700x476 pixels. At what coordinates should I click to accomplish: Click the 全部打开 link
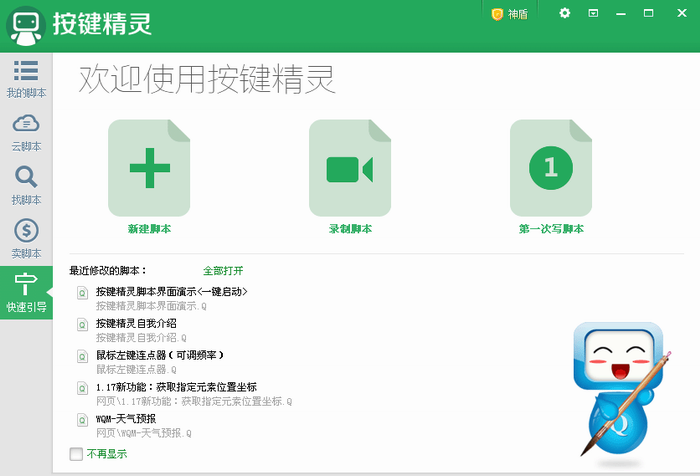click(x=223, y=271)
